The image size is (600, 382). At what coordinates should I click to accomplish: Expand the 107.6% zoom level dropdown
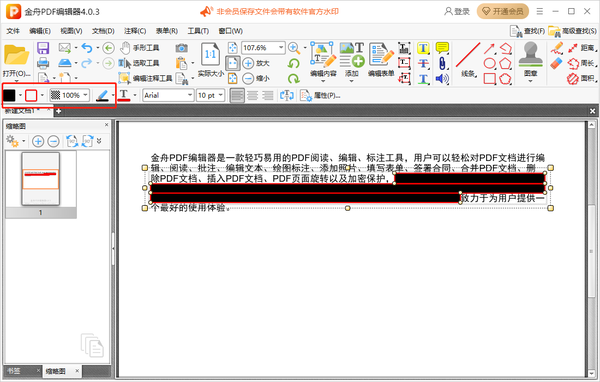click(281, 48)
